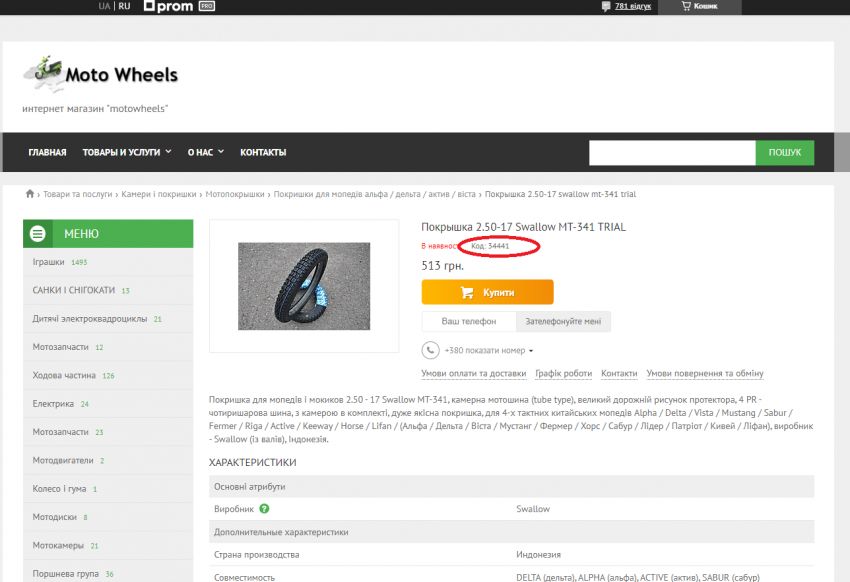Switch language to UA

click(104, 6)
